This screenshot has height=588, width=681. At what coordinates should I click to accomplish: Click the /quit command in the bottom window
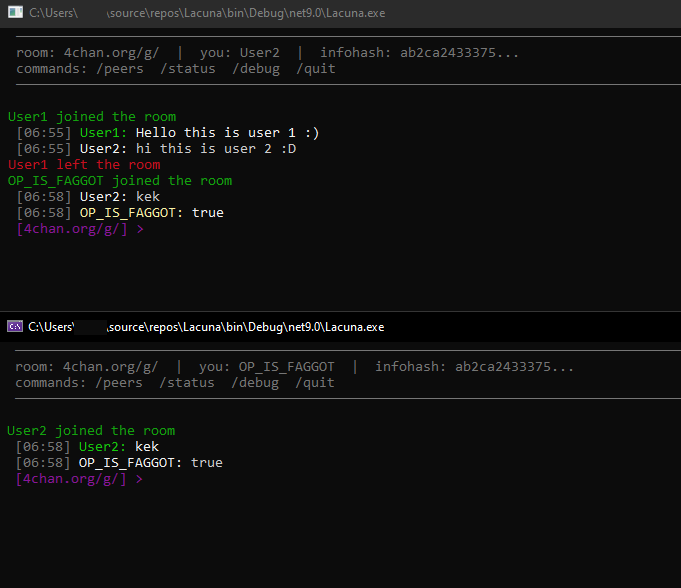coord(315,383)
